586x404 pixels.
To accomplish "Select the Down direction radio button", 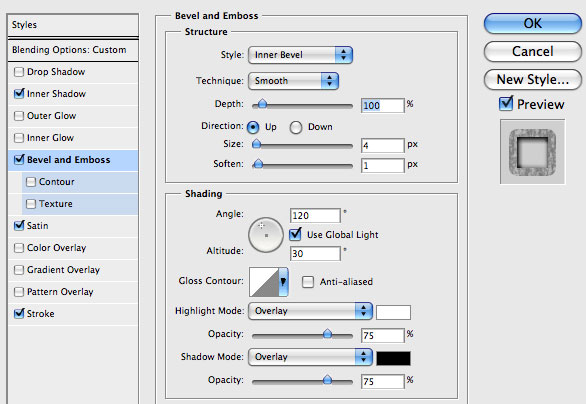I will tap(296, 127).
